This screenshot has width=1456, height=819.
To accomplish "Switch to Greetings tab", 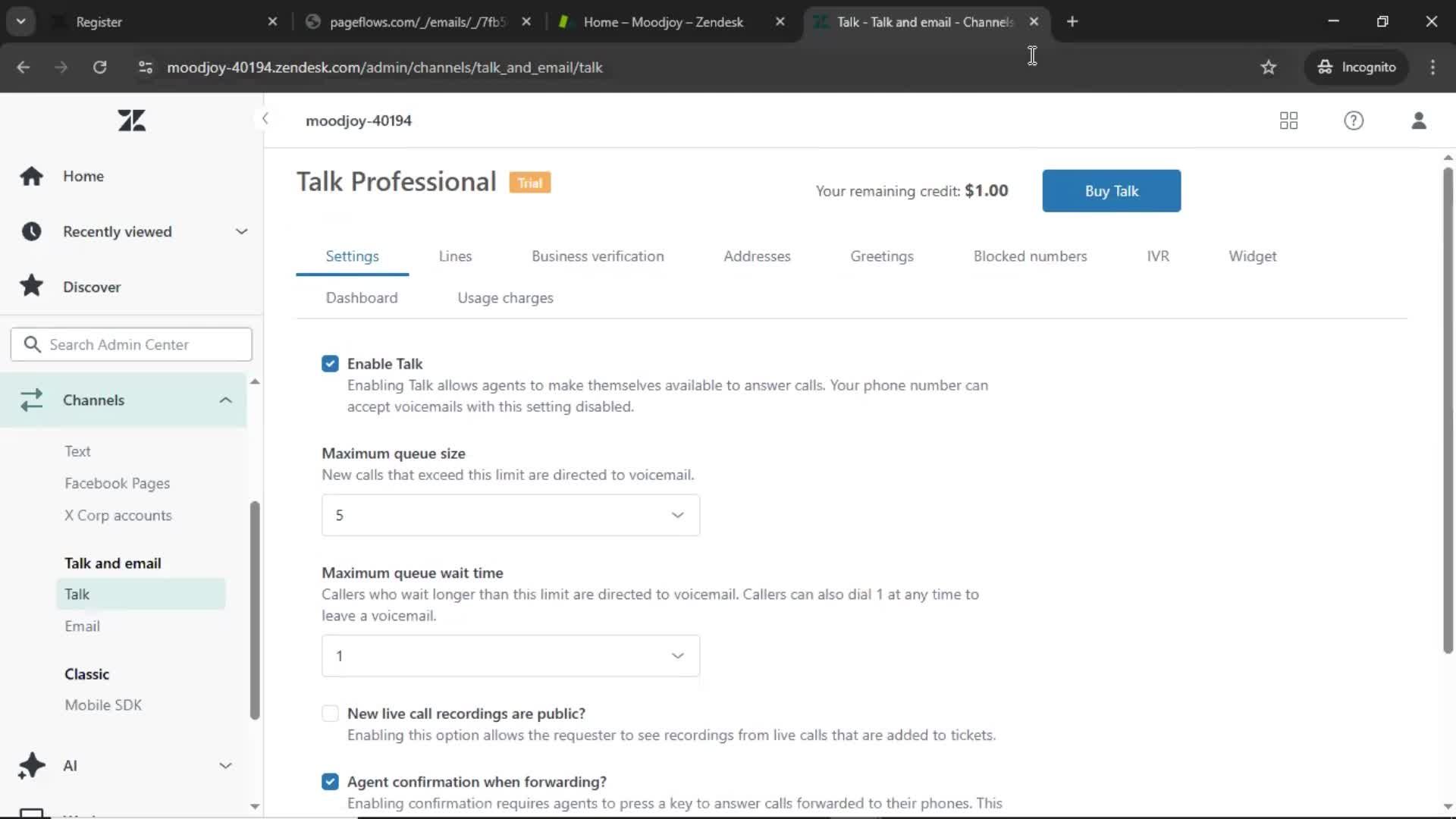I will point(882,256).
